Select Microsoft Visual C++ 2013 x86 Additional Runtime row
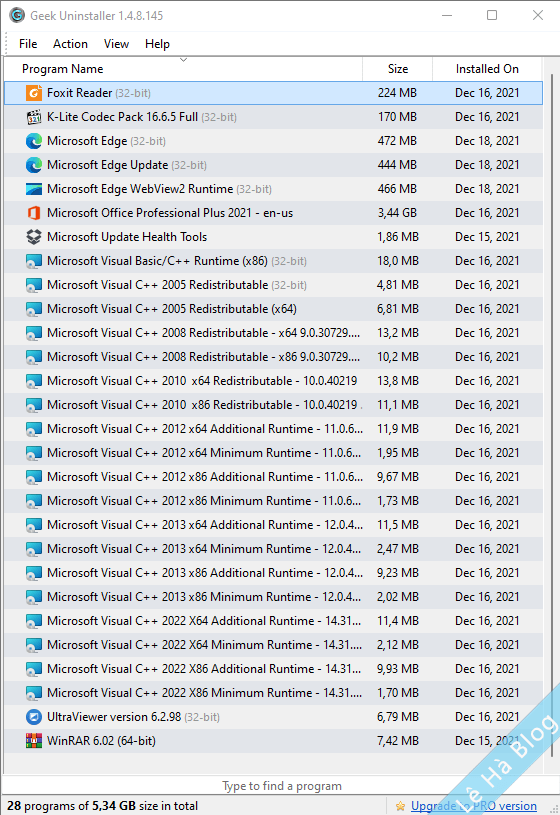Viewport: 560px width, 815px height. [x=274, y=573]
